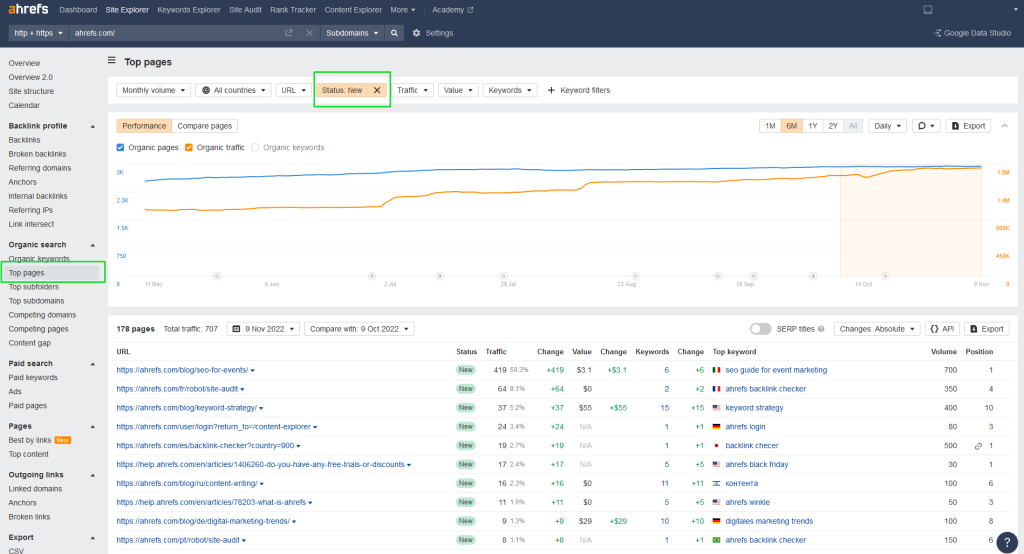Viewport: 1024px width, 554px height.
Task: Open the help question mark bubble
Action: coord(1007,542)
